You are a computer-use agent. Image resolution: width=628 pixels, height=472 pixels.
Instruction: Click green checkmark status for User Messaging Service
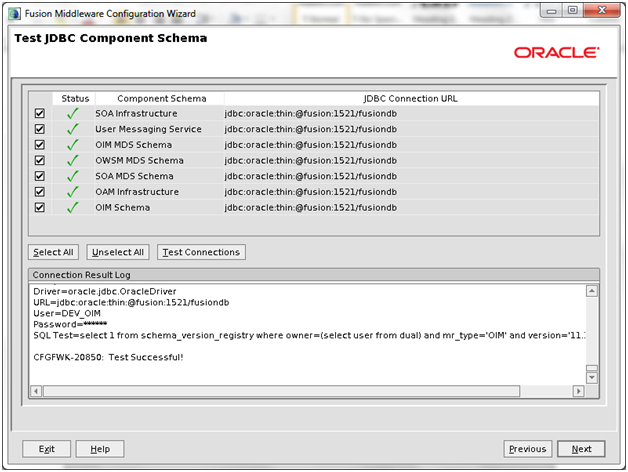pos(72,129)
